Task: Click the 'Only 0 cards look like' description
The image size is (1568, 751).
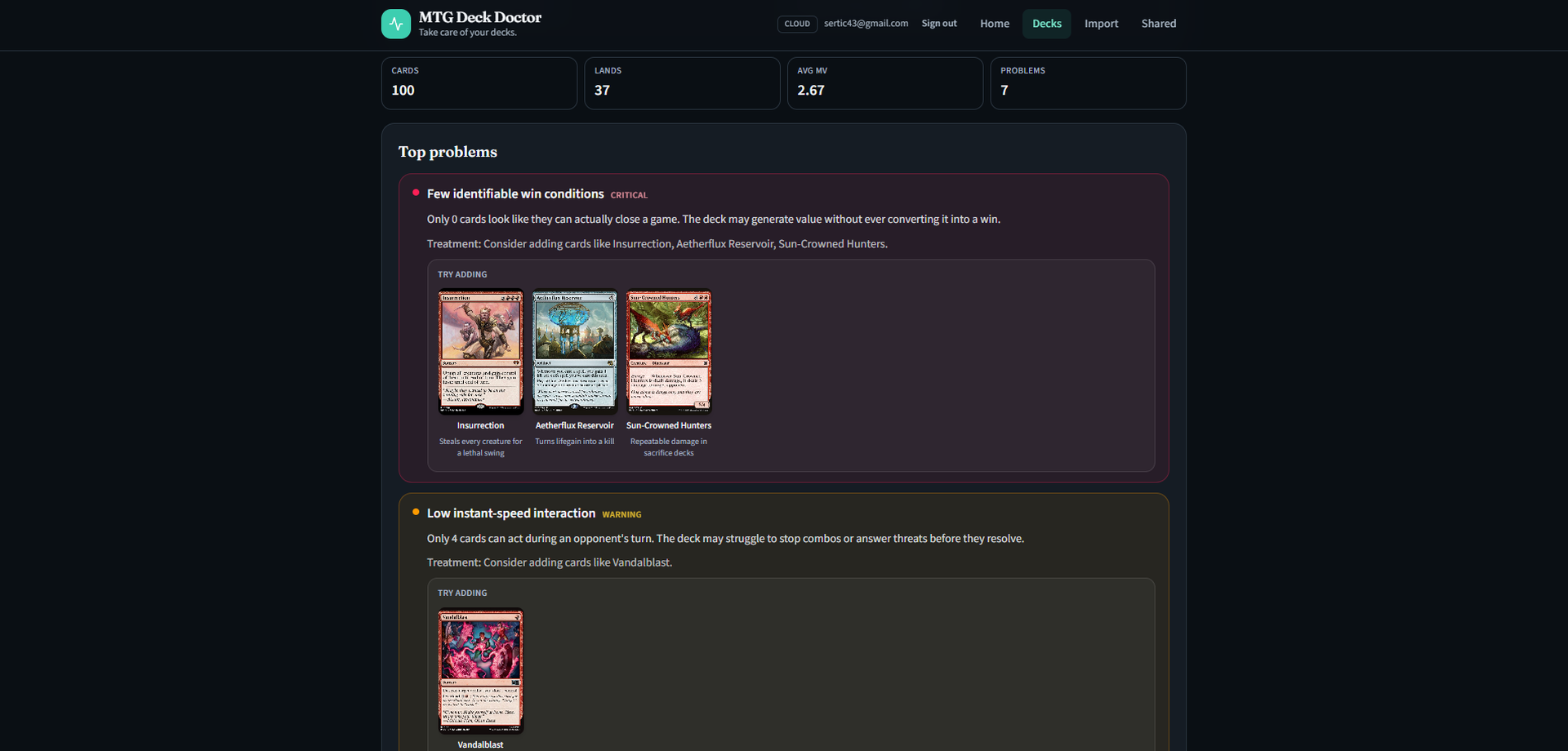Action: pos(714,219)
